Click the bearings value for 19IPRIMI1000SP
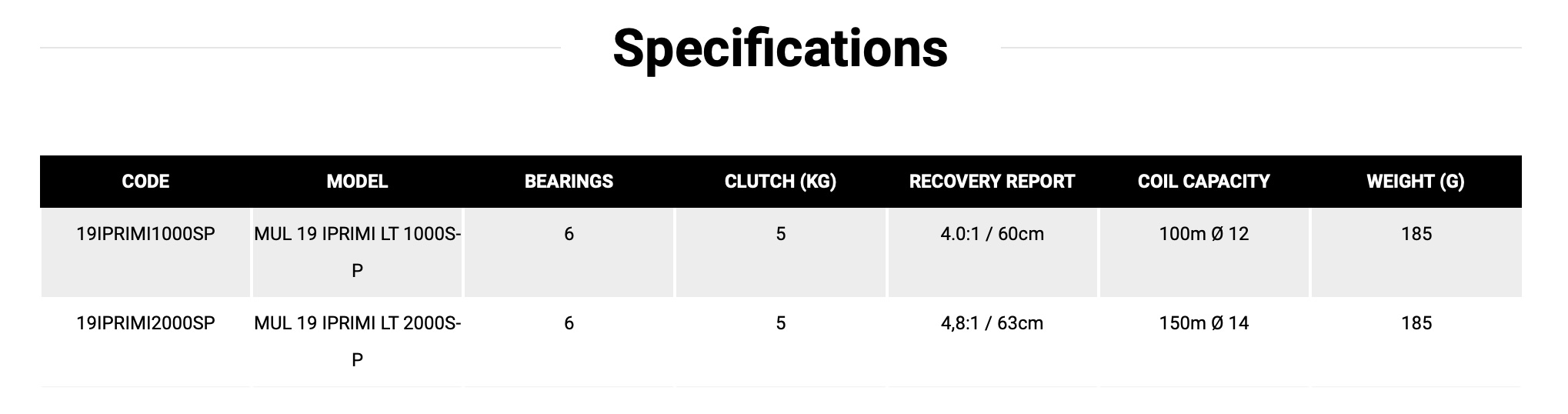This screenshot has height=414, width=1568. coord(569,234)
